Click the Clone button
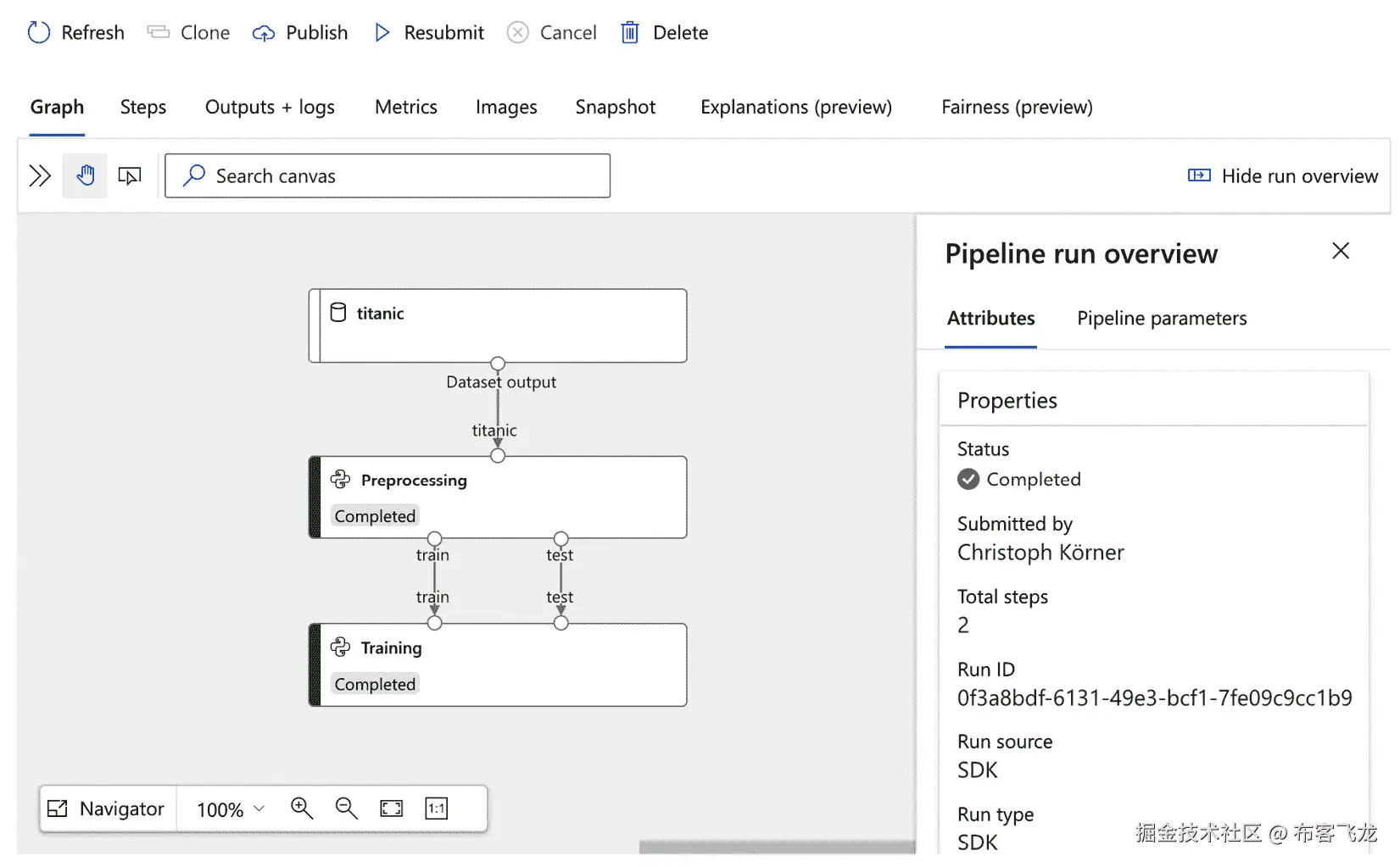 click(189, 33)
